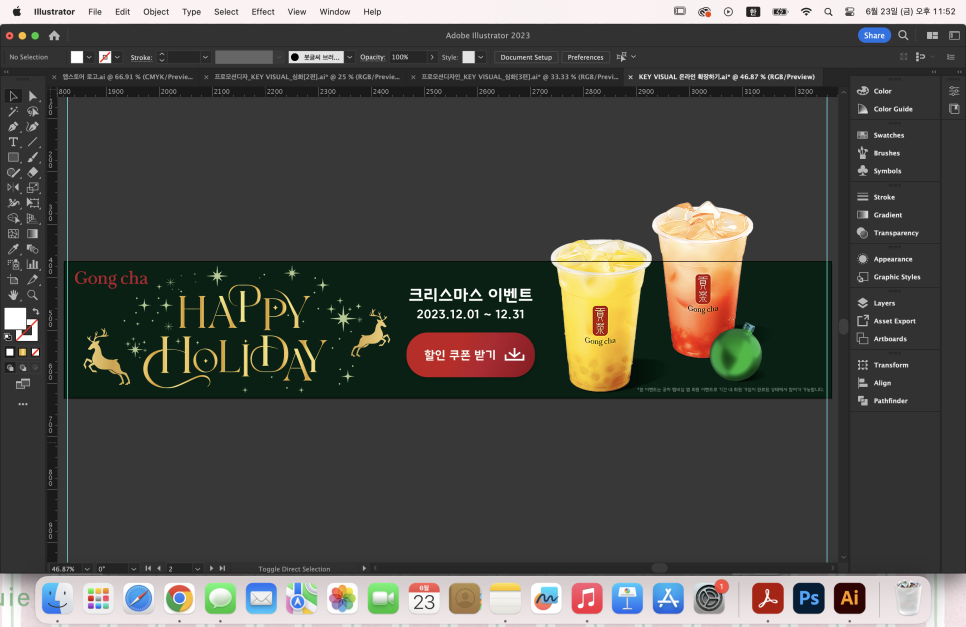Select the Eraser tool

[x=33, y=172]
